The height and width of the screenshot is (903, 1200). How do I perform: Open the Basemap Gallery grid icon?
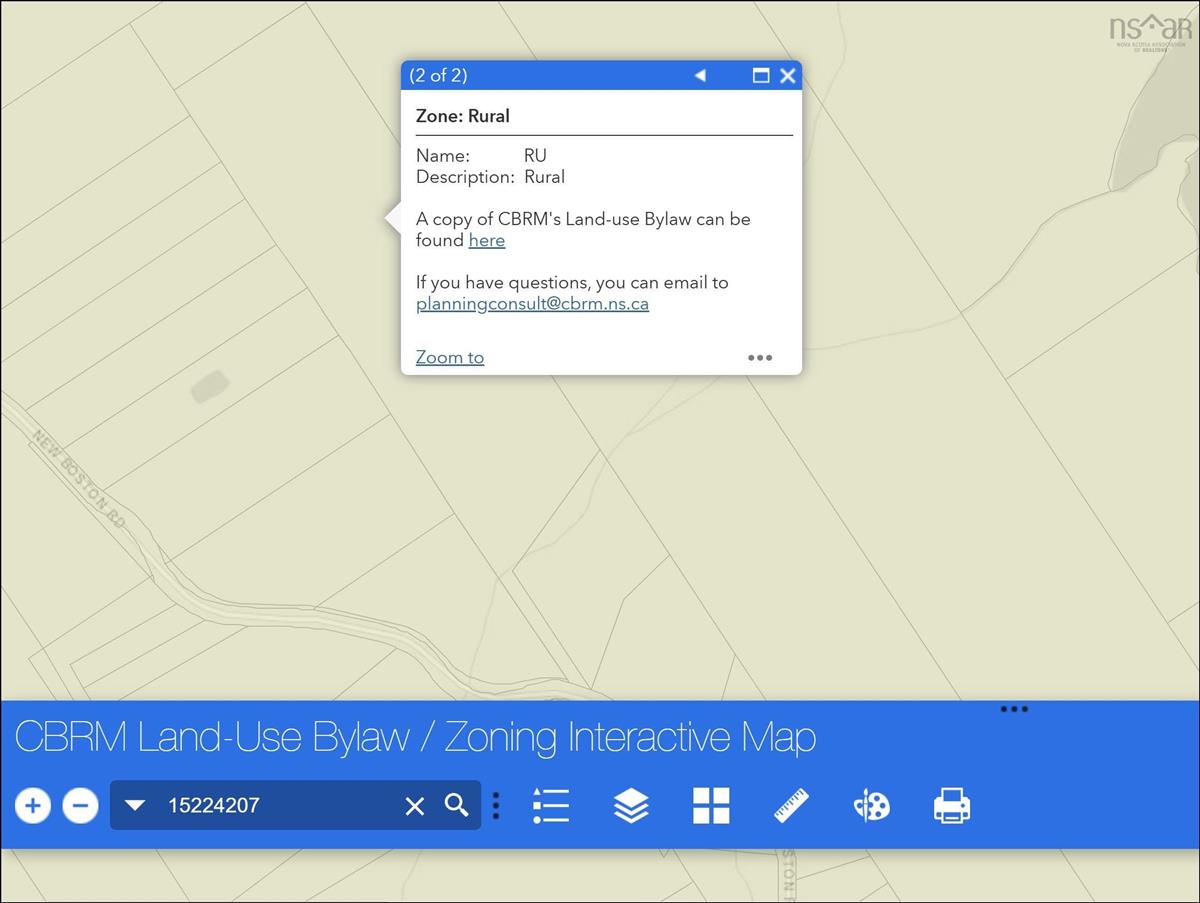[x=711, y=805]
